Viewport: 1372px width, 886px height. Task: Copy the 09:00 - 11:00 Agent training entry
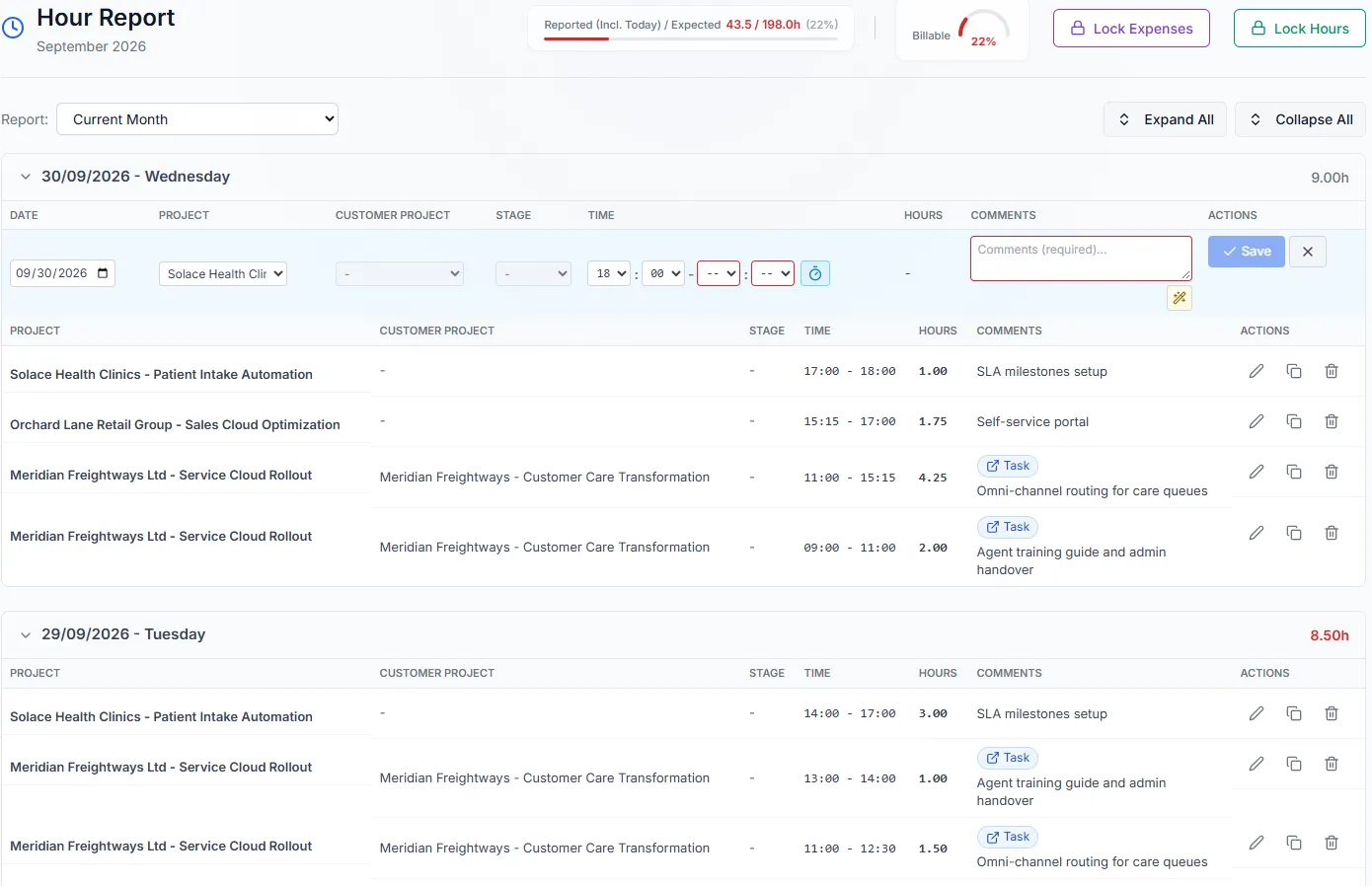[x=1294, y=533]
